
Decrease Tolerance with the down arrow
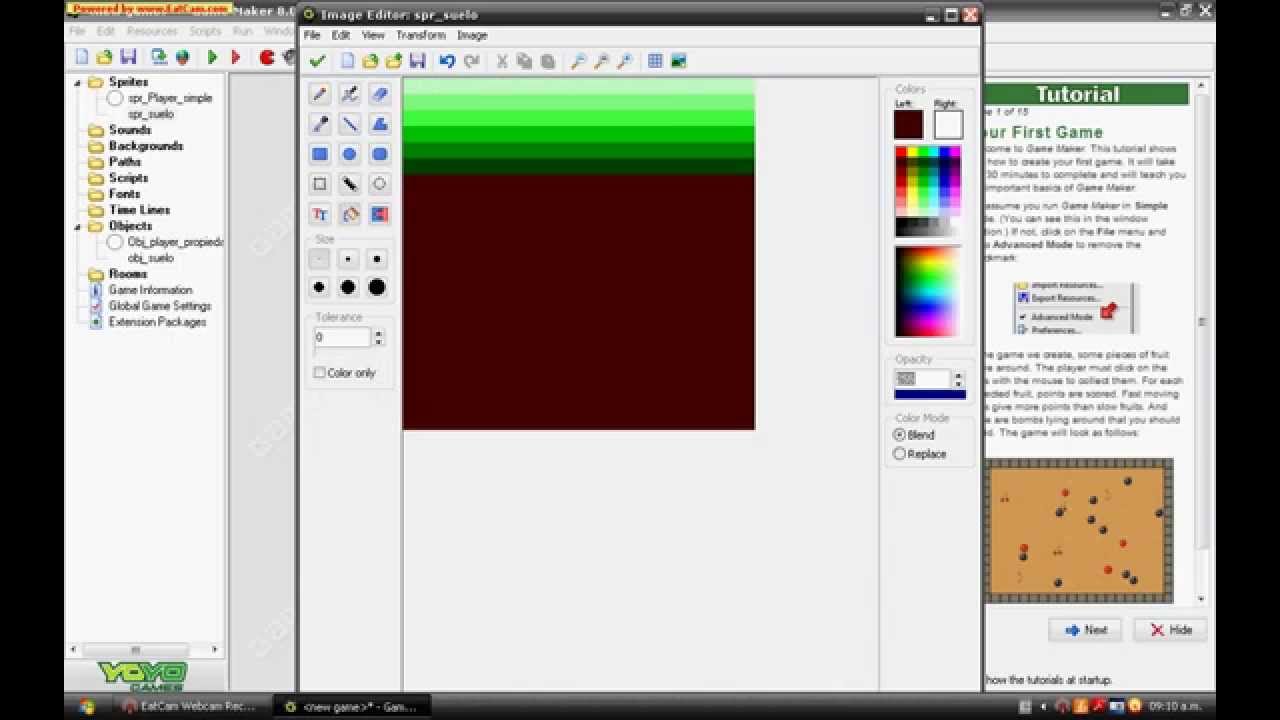pos(378,342)
